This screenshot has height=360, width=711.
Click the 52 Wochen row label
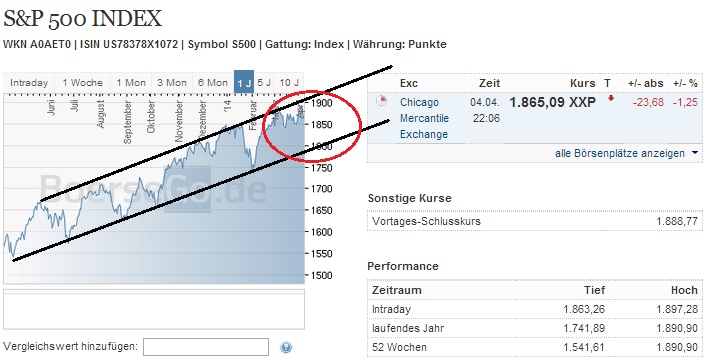[399, 347]
